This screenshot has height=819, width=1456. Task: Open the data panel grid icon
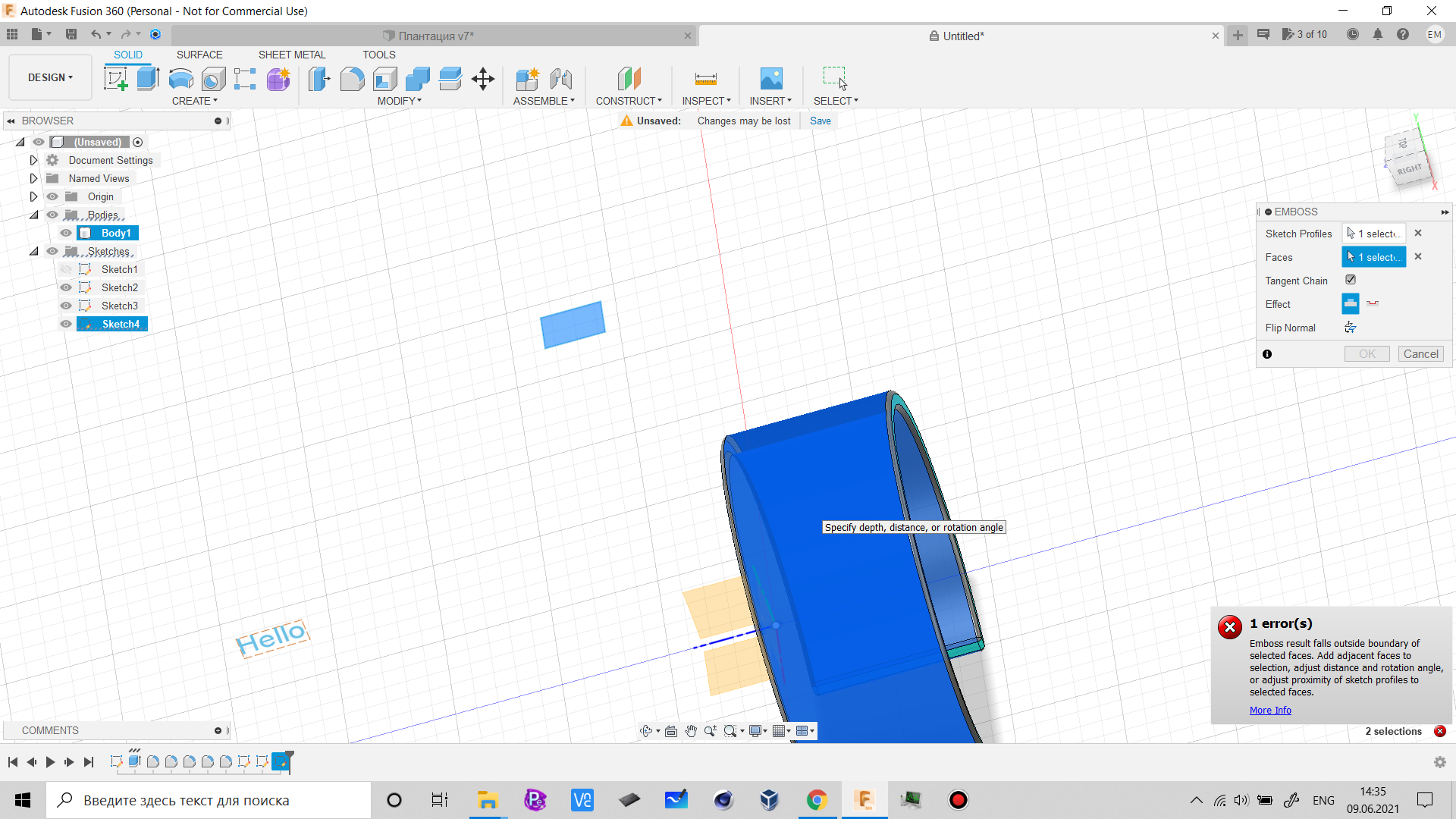pos(12,34)
